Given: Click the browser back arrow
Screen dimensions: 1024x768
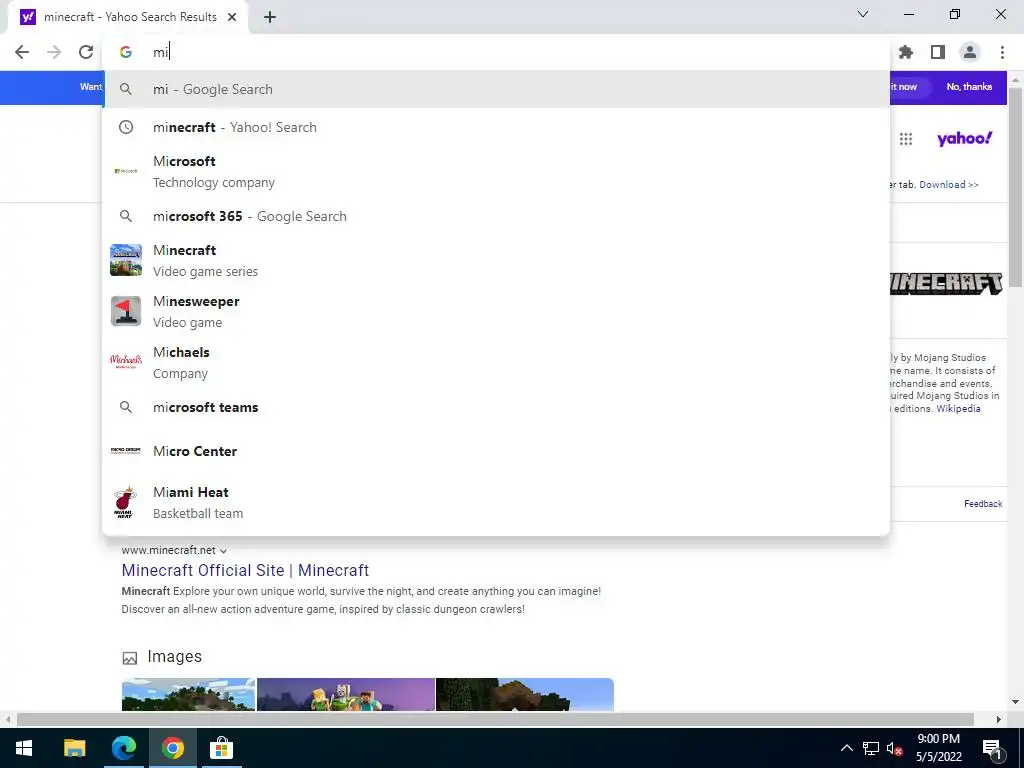Looking at the screenshot, I should pos(22,52).
